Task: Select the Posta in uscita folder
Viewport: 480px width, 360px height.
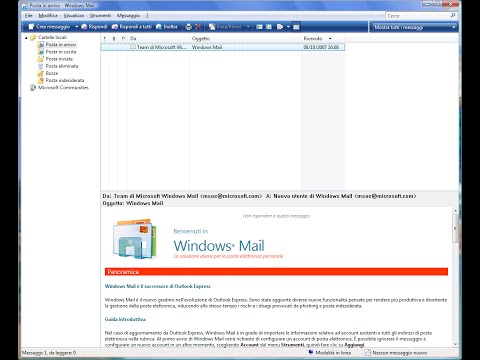Action: pyautogui.click(x=61, y=52)
